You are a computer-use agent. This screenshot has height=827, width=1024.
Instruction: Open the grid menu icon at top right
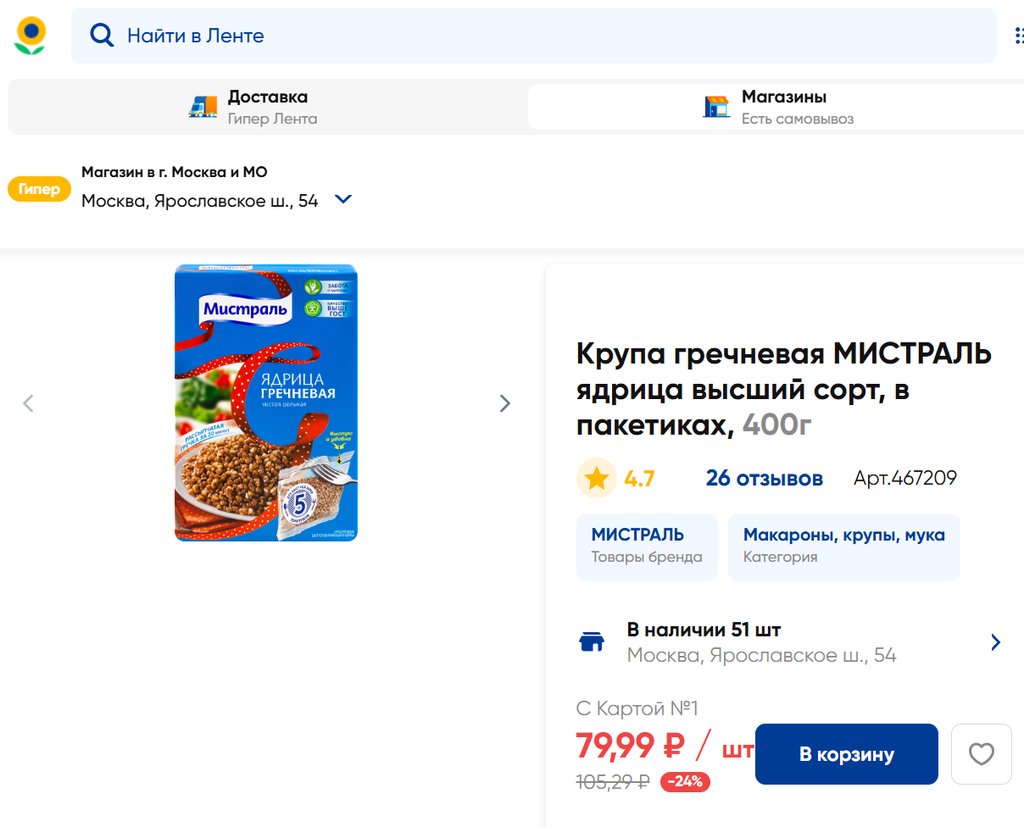[1017, 36]
